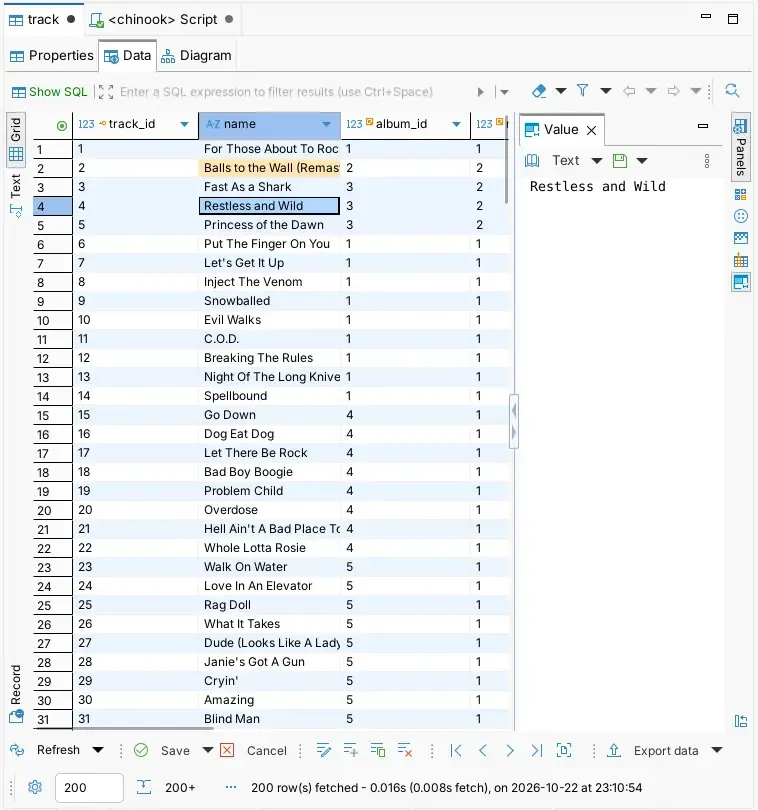Select the Balls to the Wall cell
Screen dimensions: 758x810
click(269, 168)
